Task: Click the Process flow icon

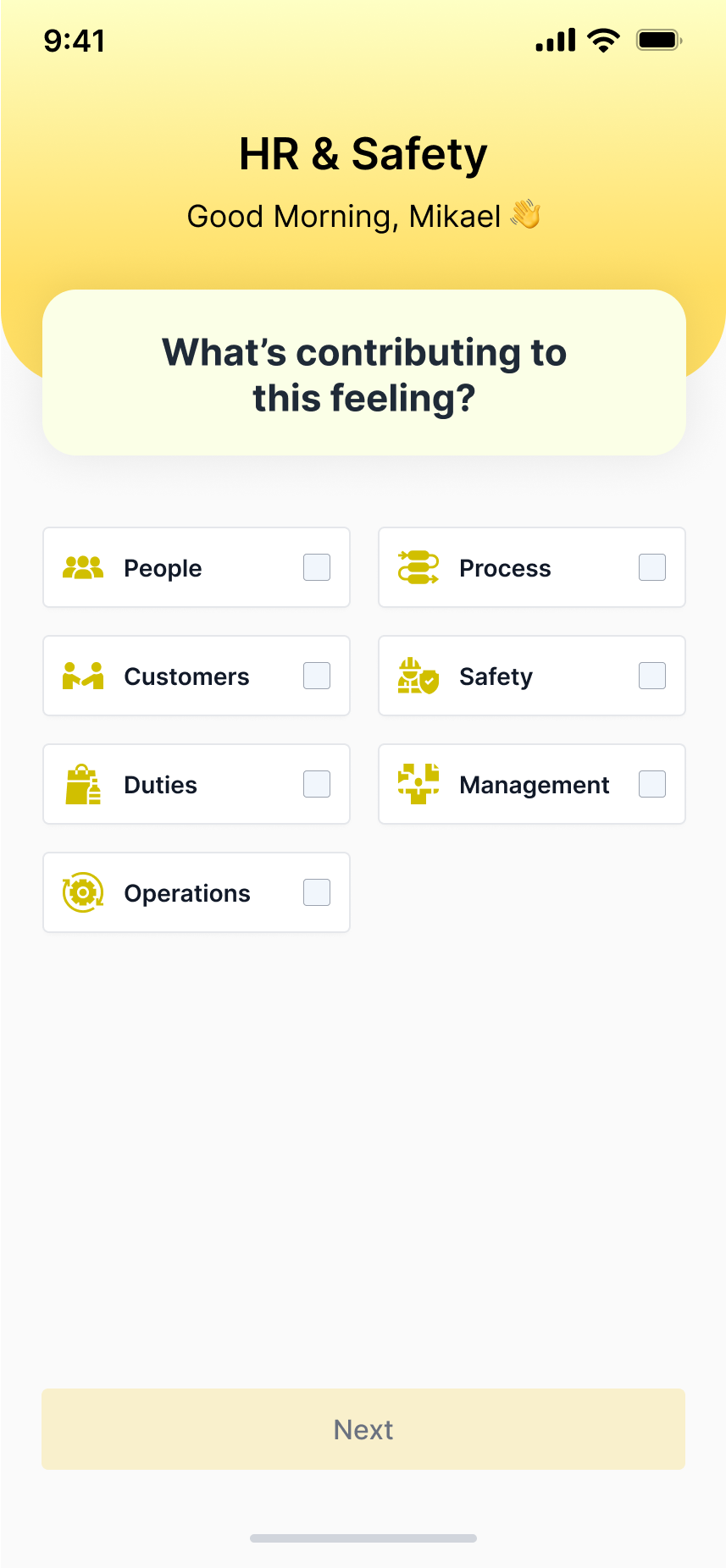Action: pyautogui.click(x=418, y=568)
